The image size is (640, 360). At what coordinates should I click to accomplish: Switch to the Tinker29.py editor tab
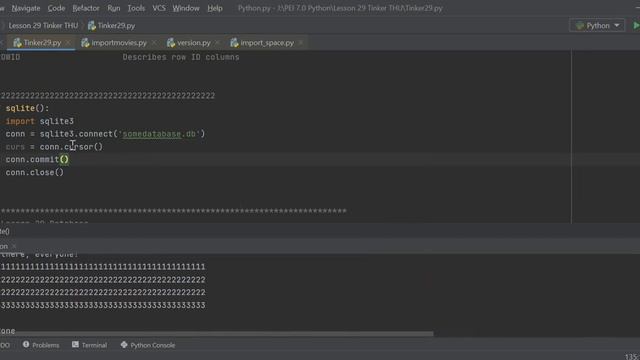tap(42, 43)
